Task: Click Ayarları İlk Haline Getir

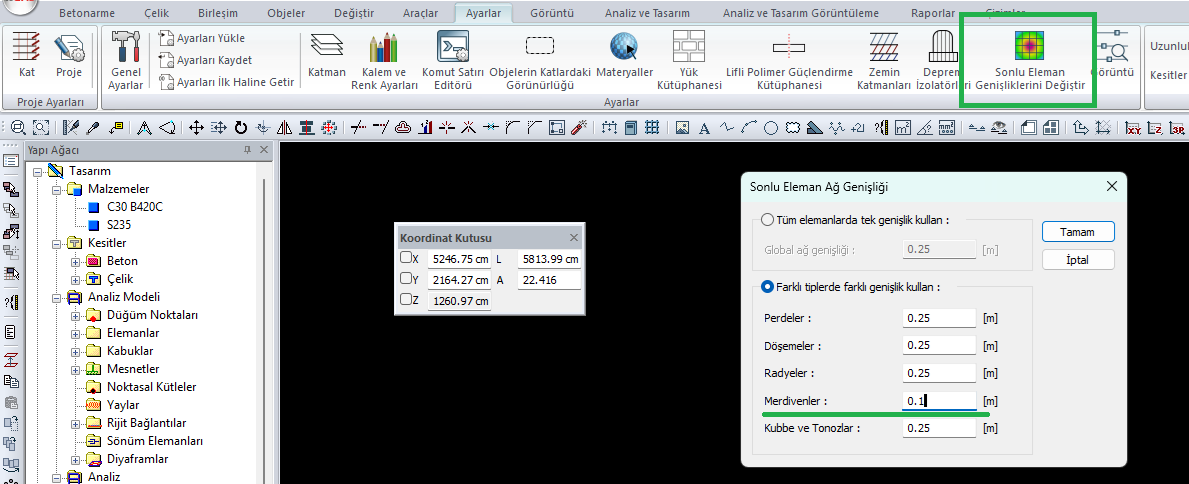Action: pos(227,82)
